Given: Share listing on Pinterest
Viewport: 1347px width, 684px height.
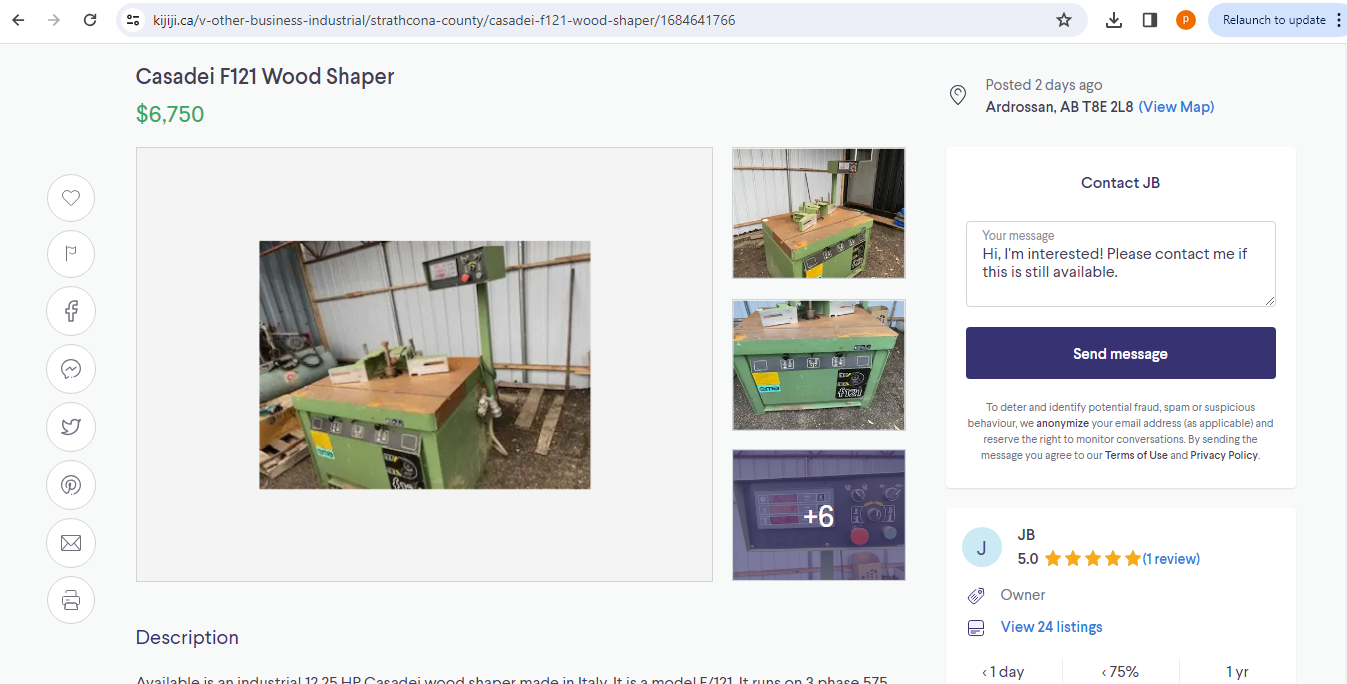Looking at the screenshot, I should (71, 485).
